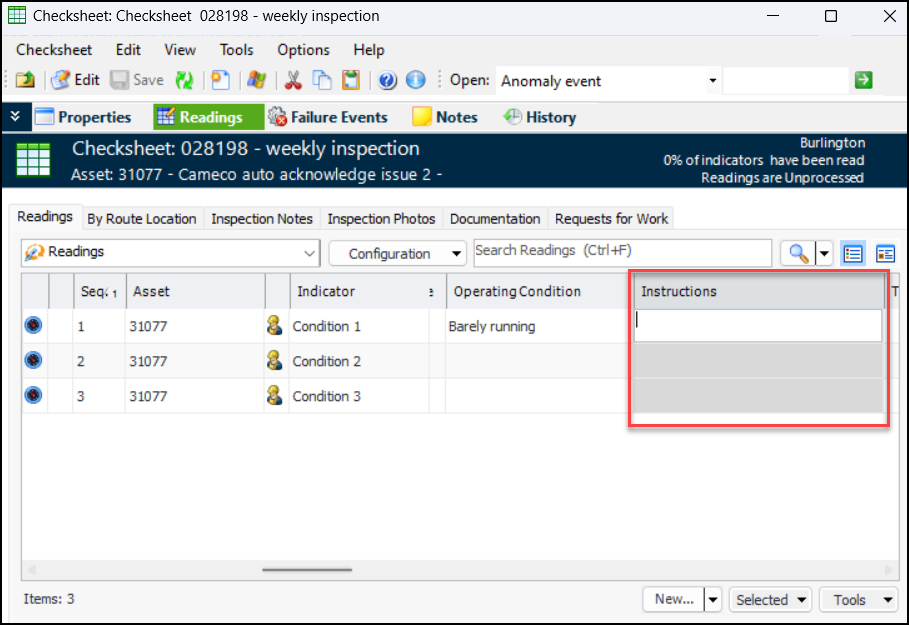The width and height of the screenshot is (909, 625).
Task: Switch to the Inspection Photos tab
Action: tap(381, 219)
